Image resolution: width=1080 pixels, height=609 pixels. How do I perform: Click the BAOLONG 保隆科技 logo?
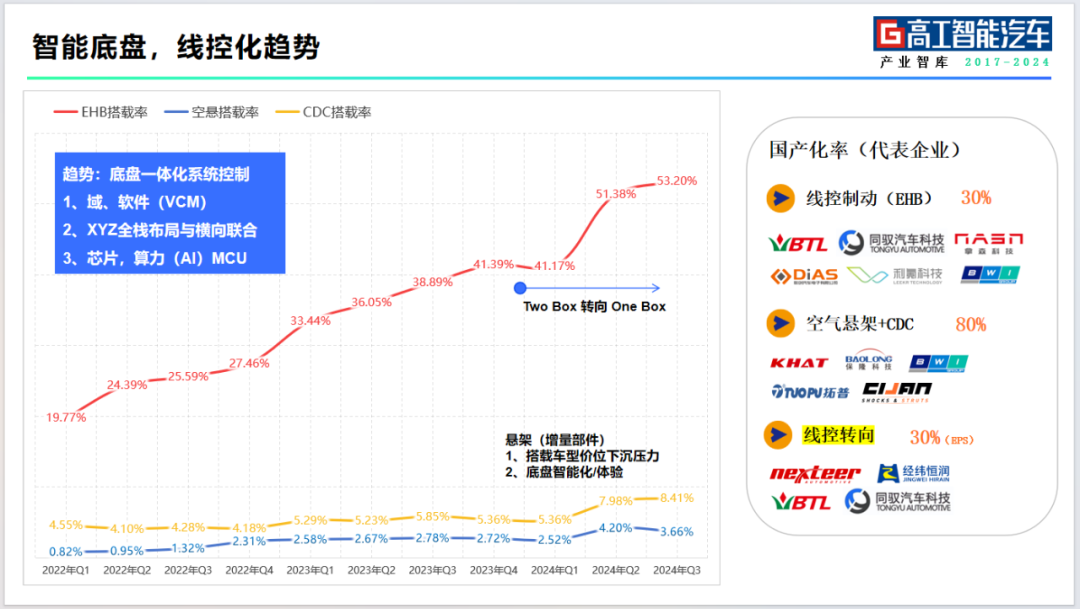tap(869, 361)
